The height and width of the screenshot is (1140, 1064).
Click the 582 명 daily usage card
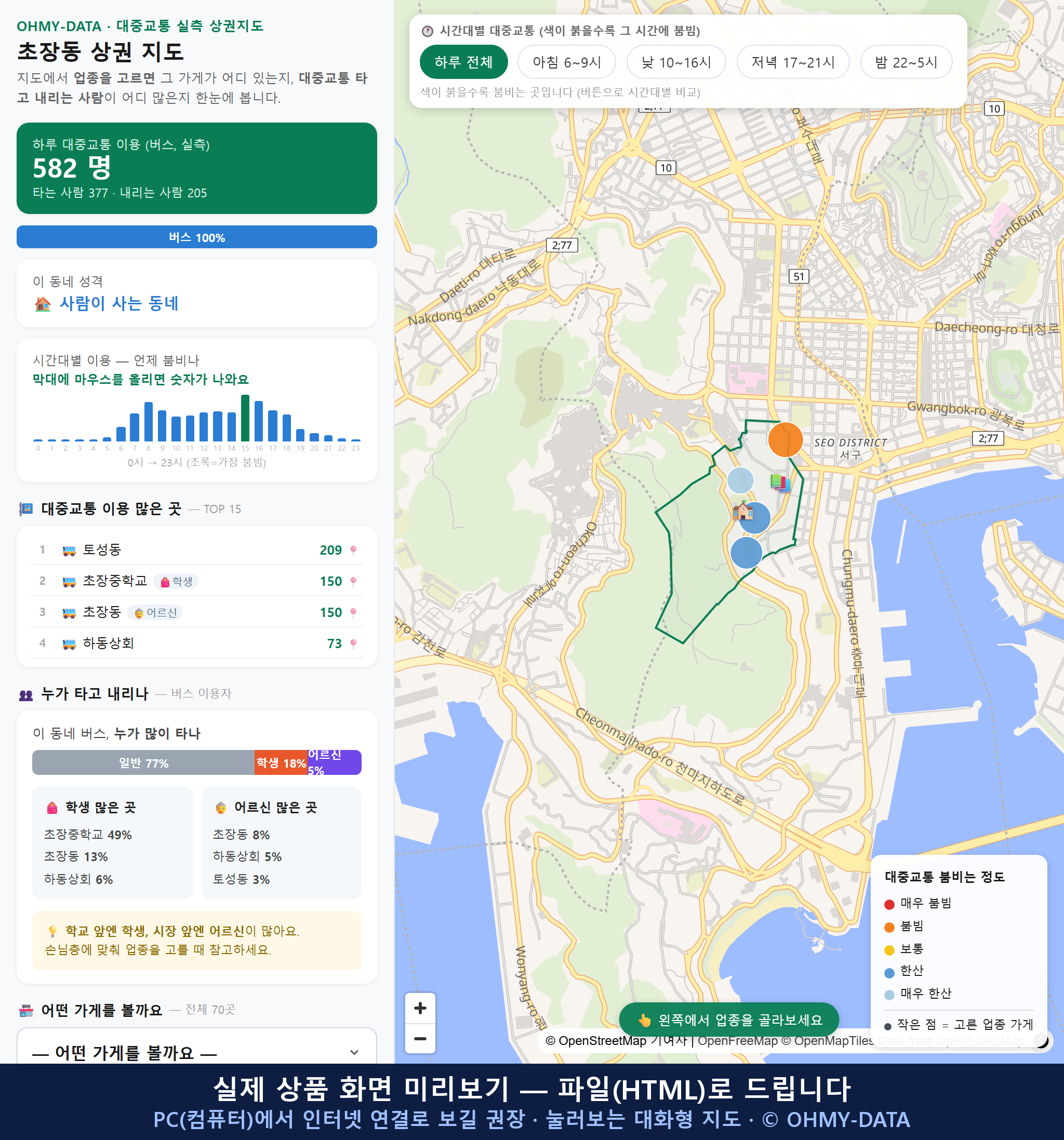[197, 168]
